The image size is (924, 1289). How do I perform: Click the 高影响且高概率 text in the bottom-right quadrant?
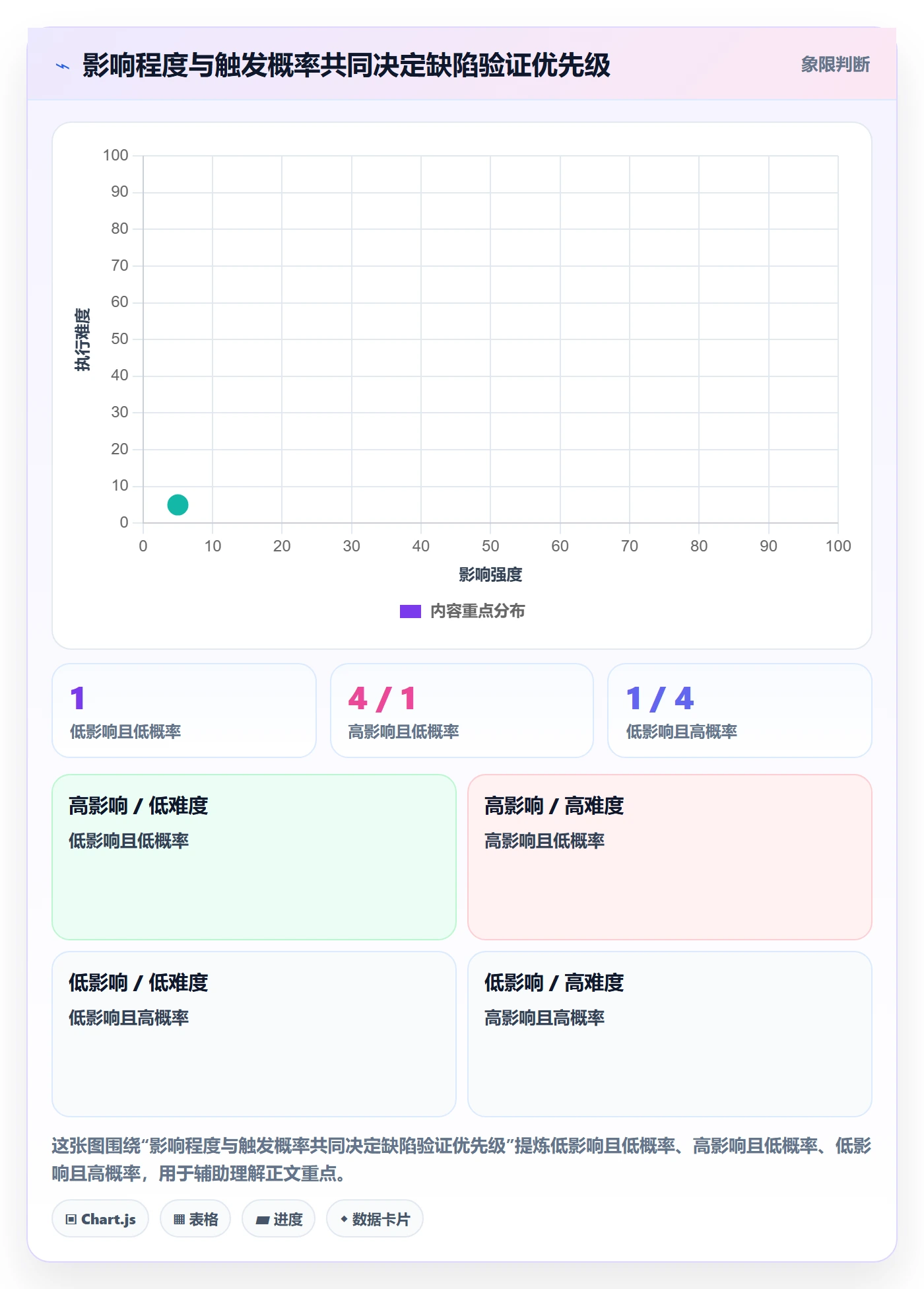click(x=544, y=1018)
